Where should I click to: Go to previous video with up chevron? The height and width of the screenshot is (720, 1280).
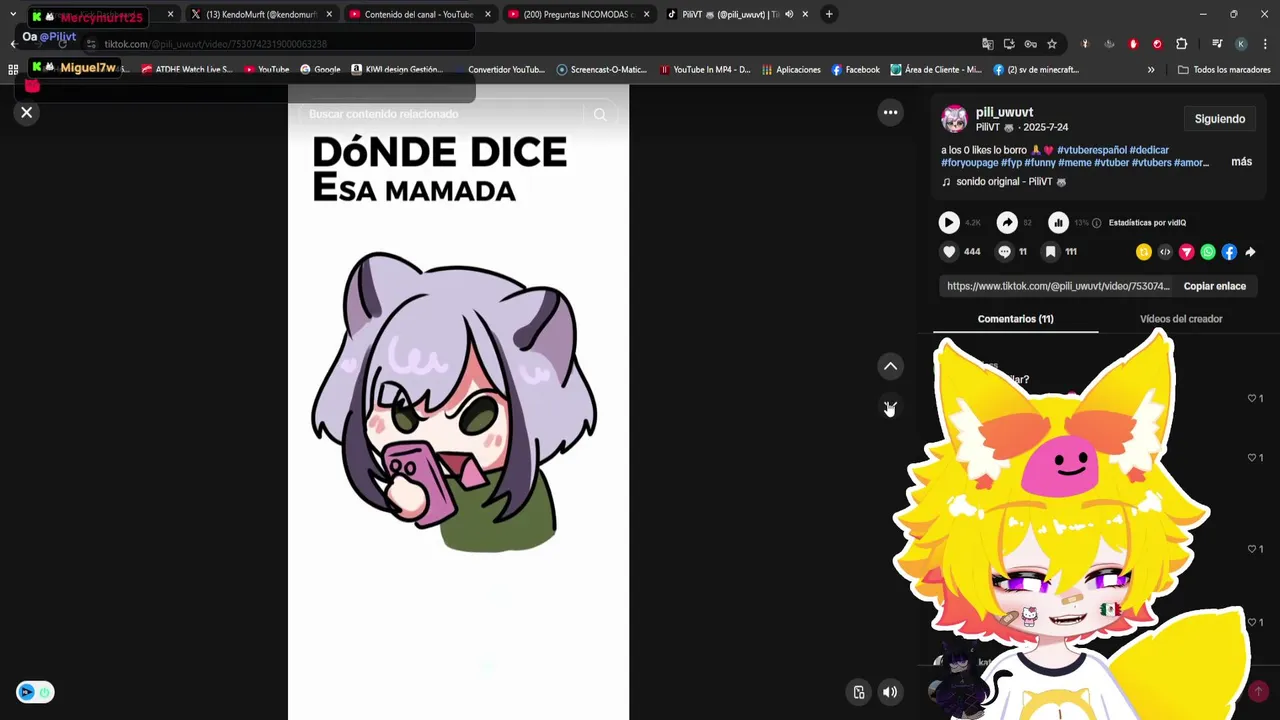[890, 366]
